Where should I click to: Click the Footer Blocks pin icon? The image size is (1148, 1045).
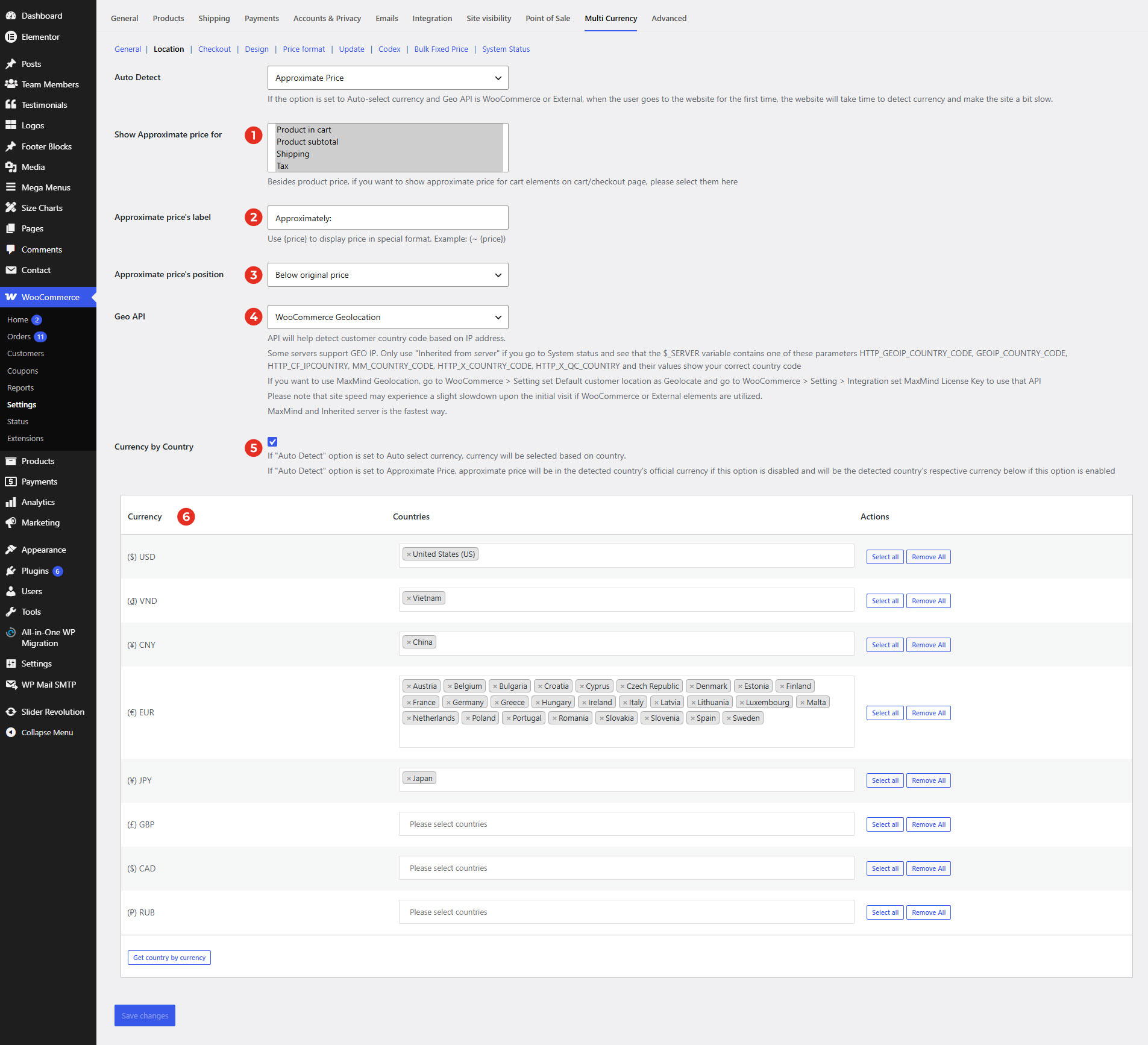[11, 146]
